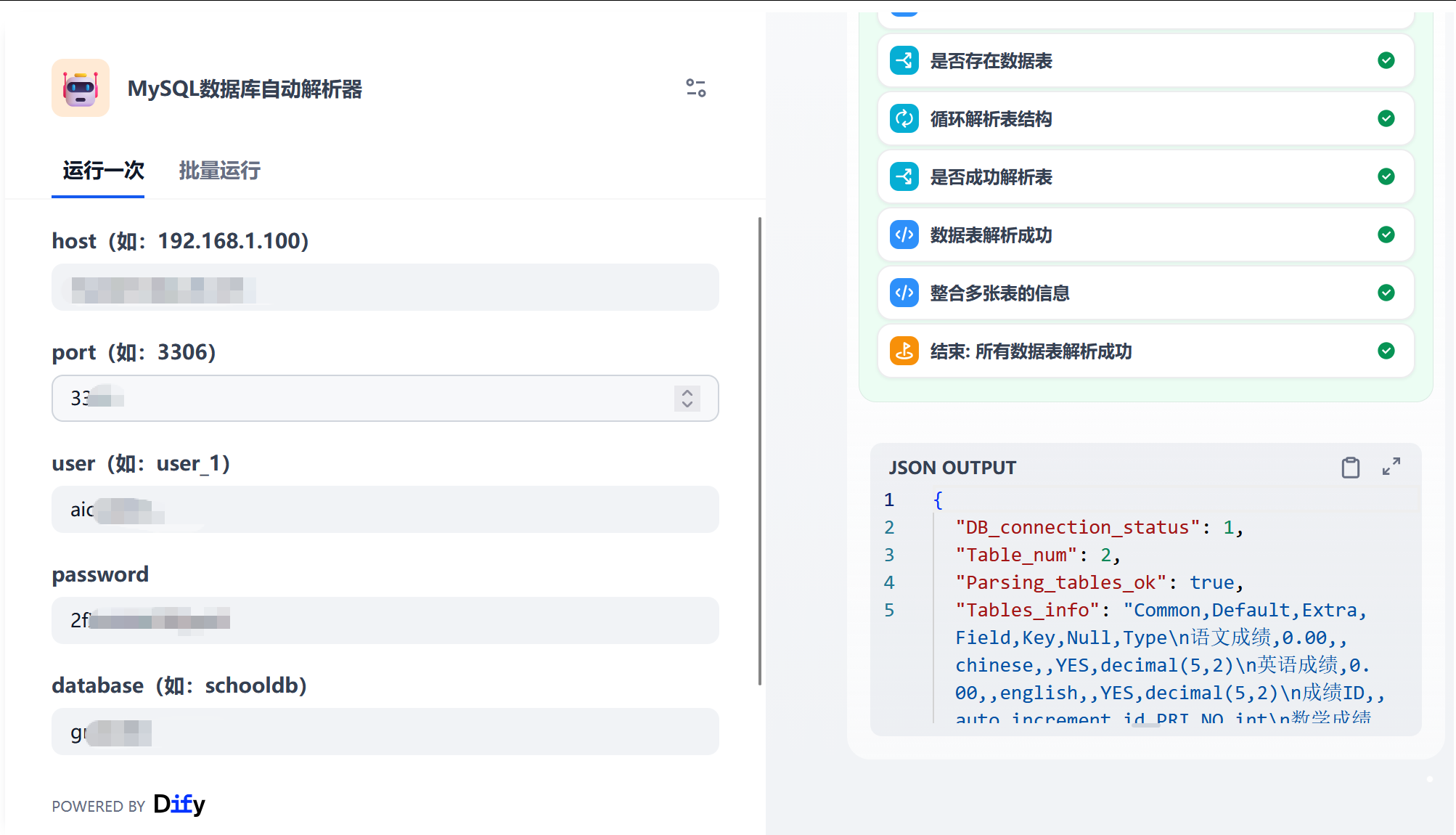Switch to the 批量运行 tab
The height and width of the screenshot is (835, 1456).
(x=219, y=171)
